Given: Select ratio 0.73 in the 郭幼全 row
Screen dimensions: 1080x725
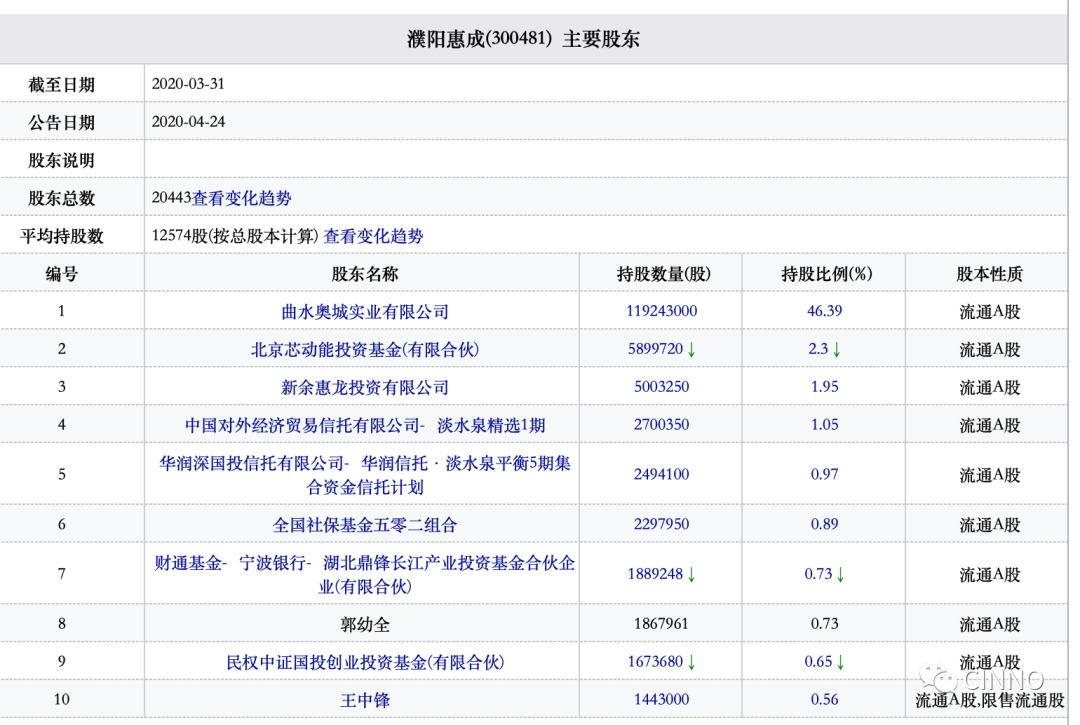Looking at the screenshot, I should tap(824, 624).
